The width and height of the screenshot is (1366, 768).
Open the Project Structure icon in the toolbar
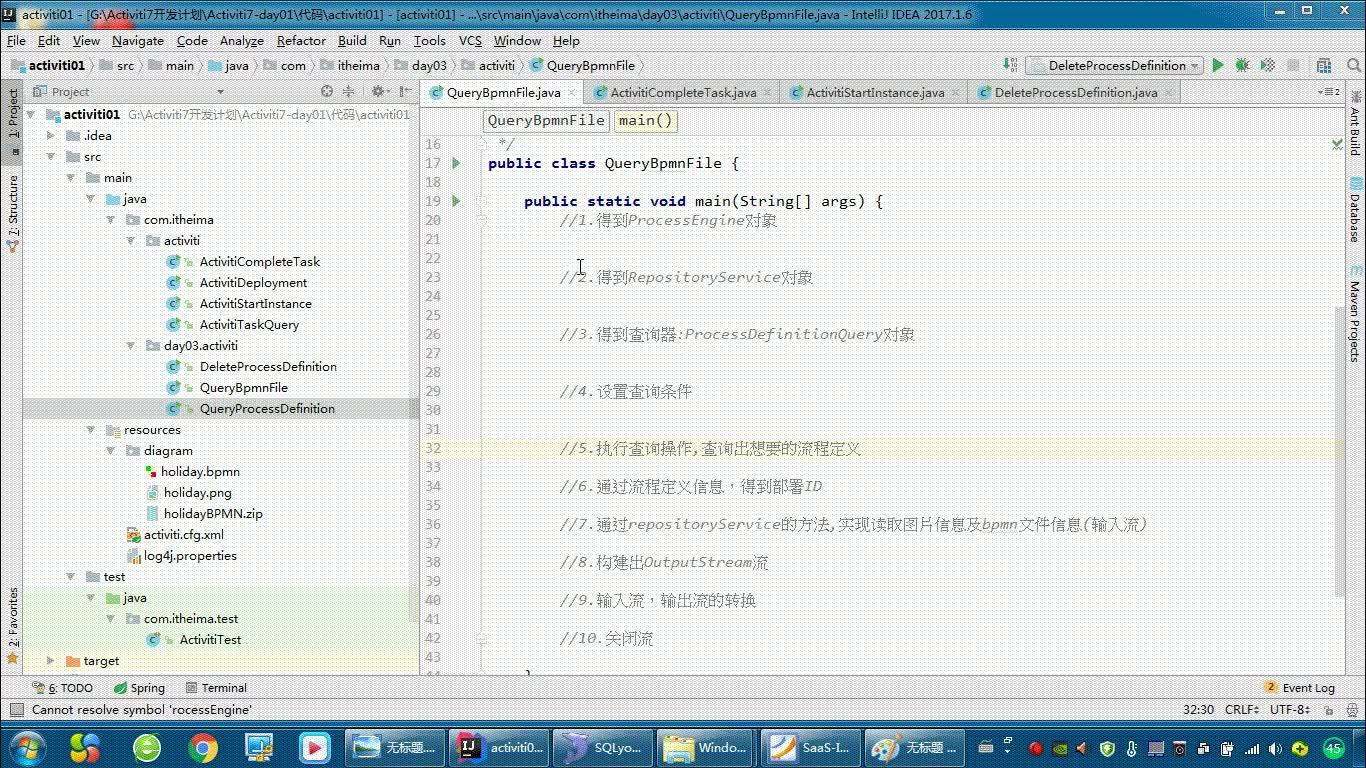[1325, 65]
